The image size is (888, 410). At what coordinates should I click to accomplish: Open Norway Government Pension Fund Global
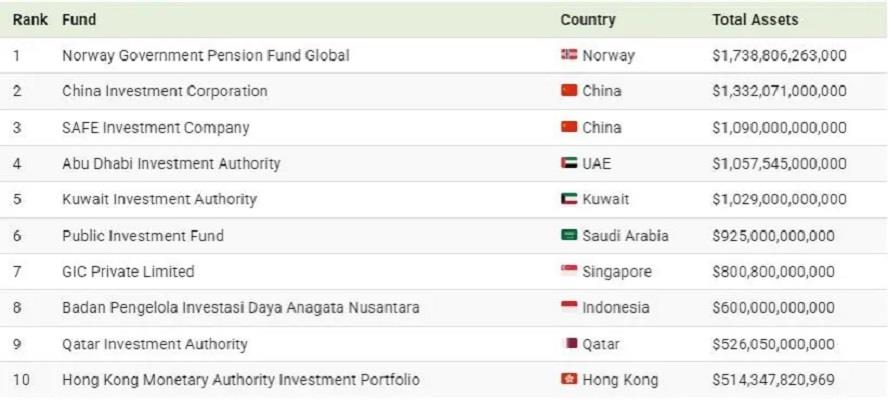point(206,56)
